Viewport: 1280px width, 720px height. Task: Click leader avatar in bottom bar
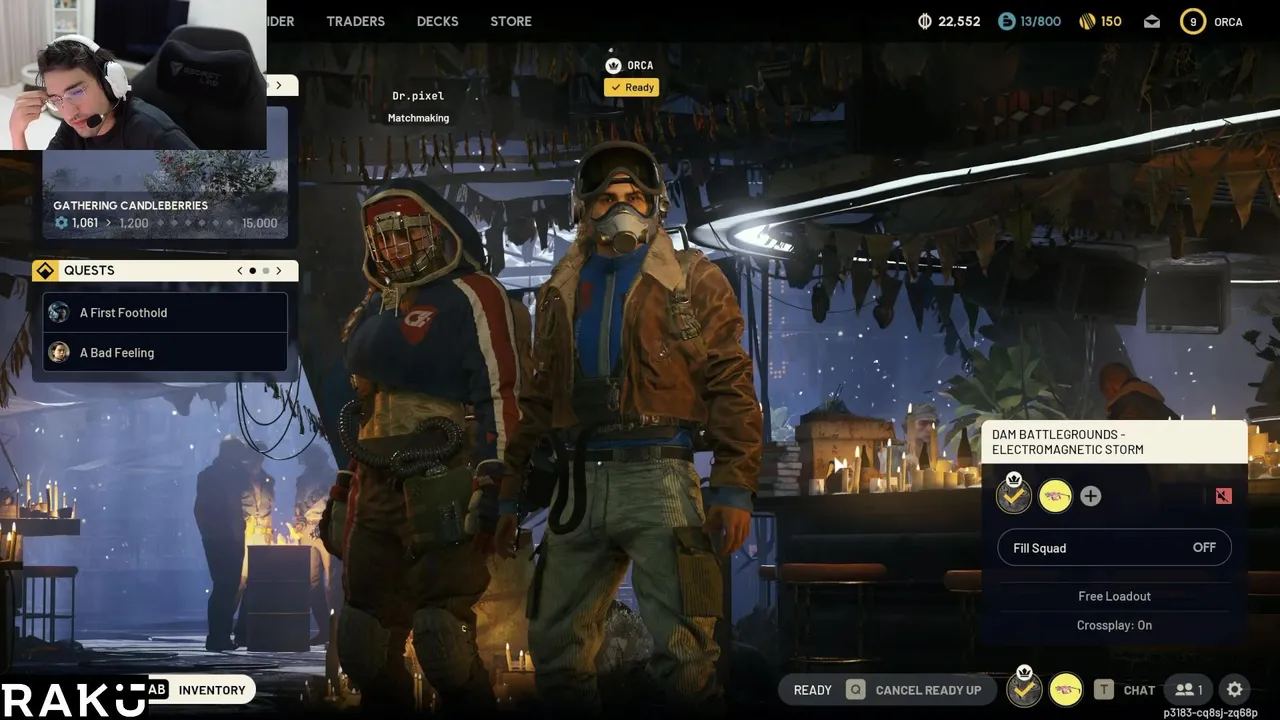point(1024,689)
